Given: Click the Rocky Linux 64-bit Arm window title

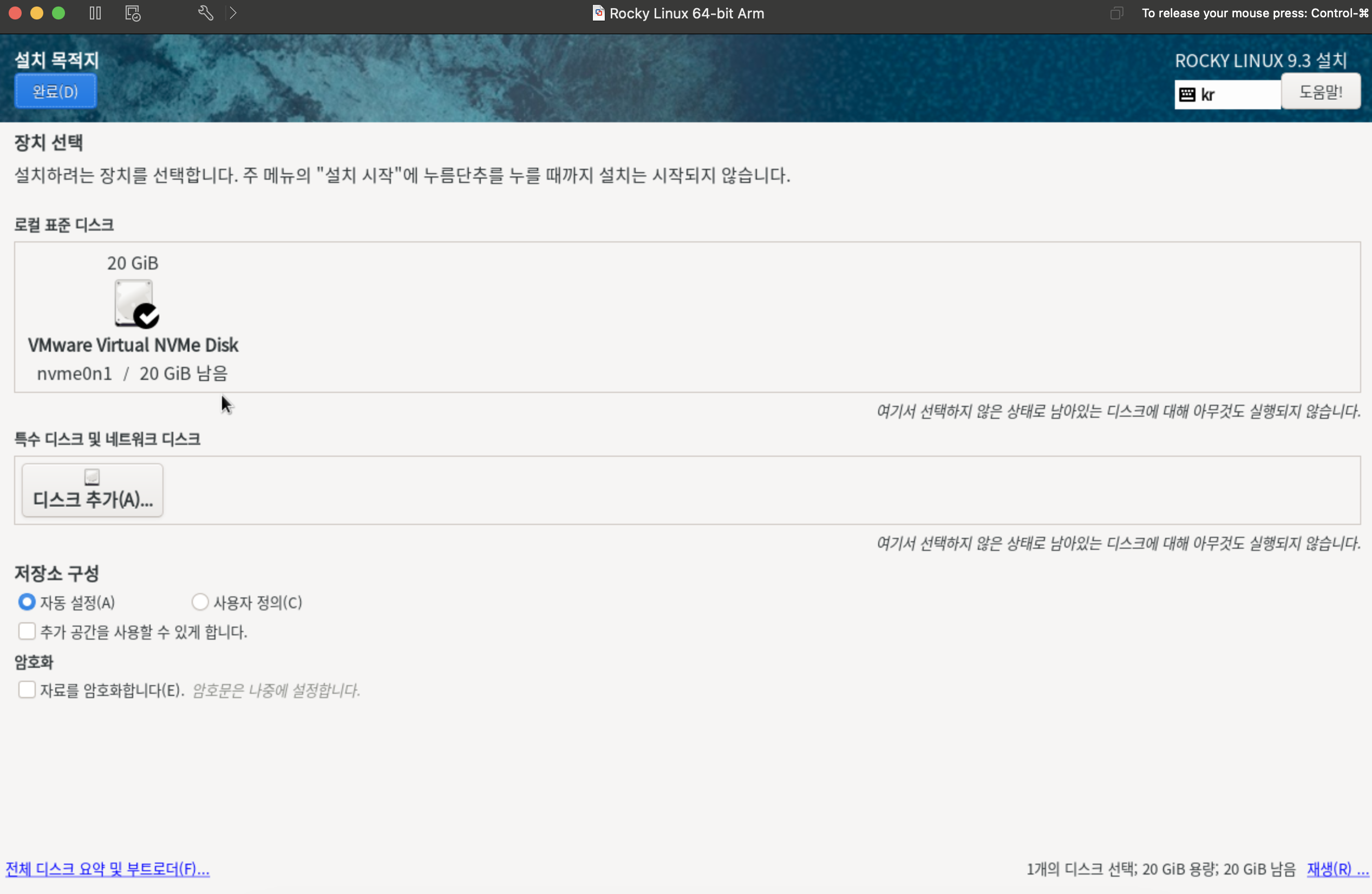Looking at the screenshot, I should coord(687,13).
